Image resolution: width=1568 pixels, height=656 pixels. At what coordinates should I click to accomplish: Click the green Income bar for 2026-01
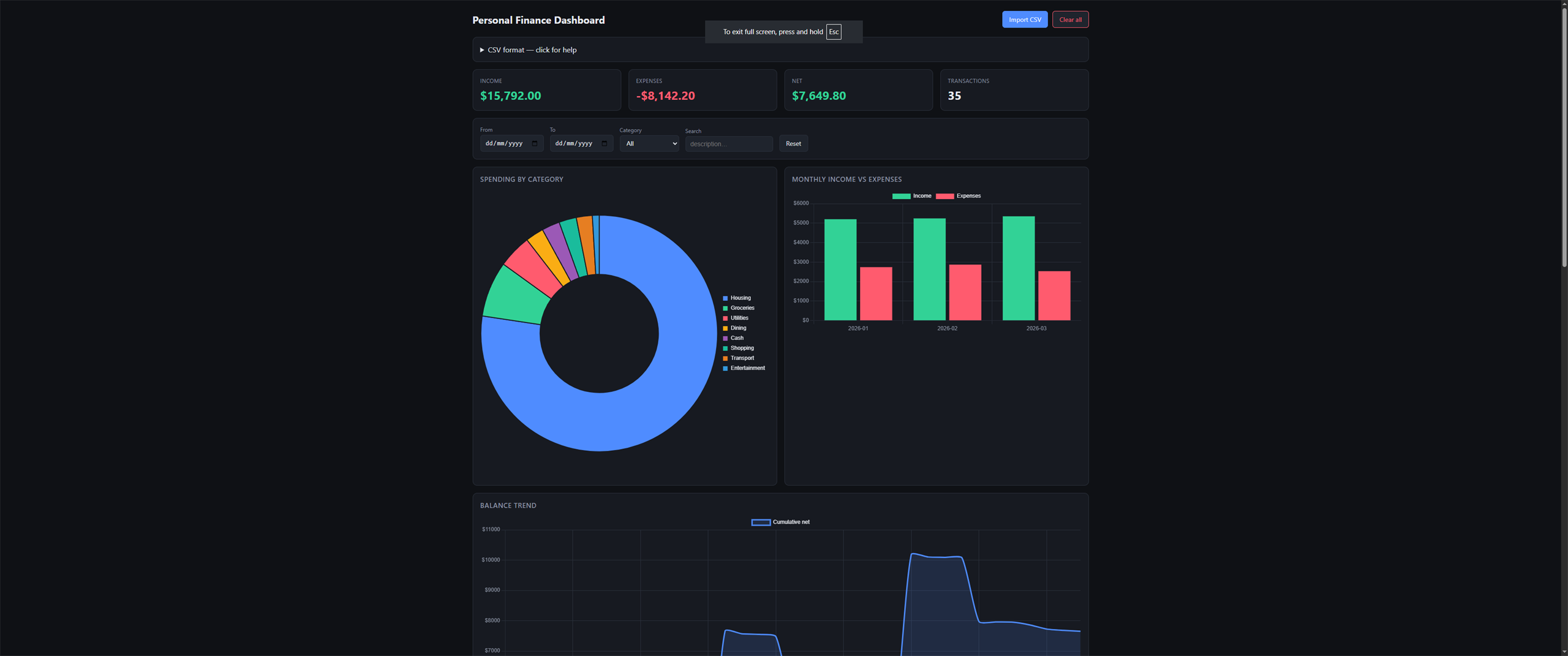coord(840,270)
